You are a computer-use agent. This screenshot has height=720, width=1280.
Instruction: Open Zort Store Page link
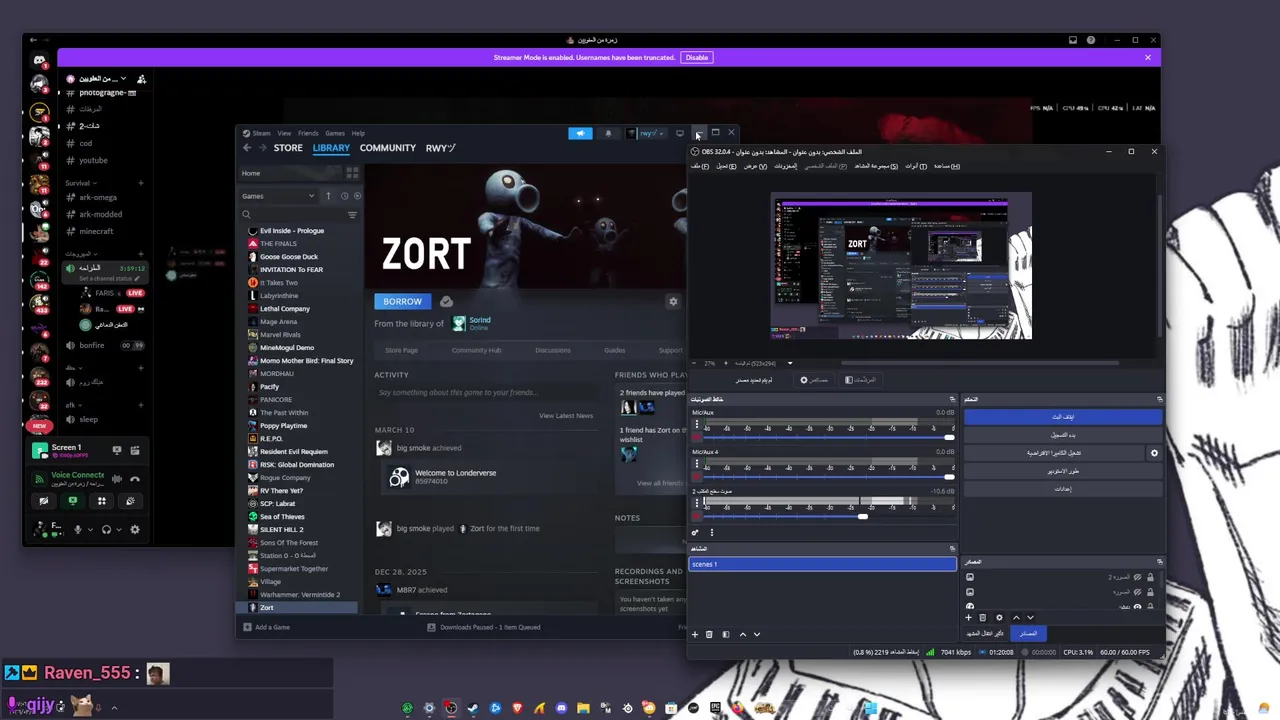[401, 350]
